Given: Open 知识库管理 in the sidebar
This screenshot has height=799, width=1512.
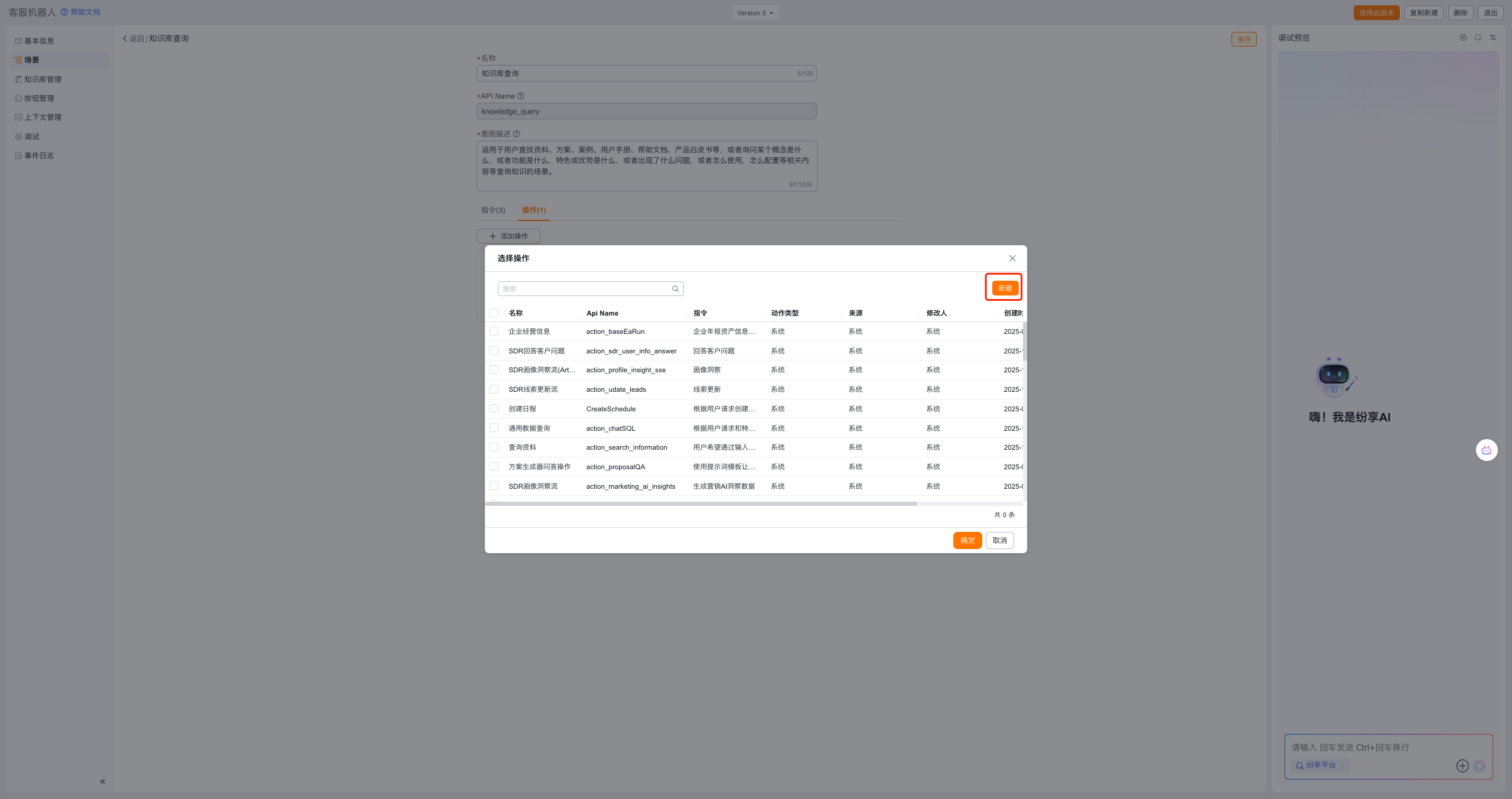Looking at the screenshot, I should (x=43, y=79).
